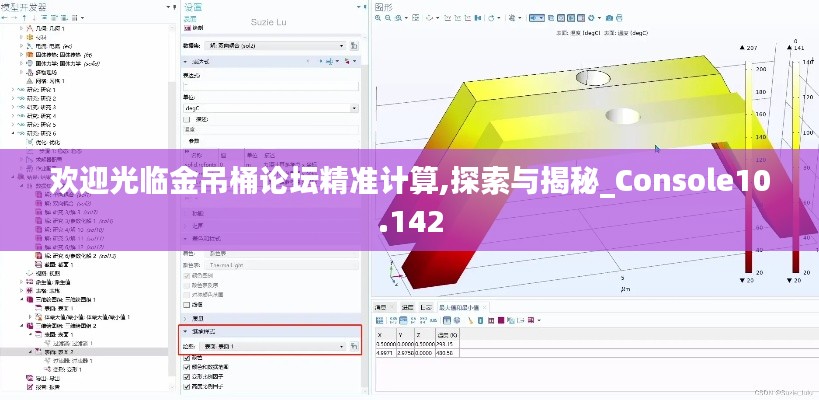Click the insert expression icon in expression header
819x400 pixels.
click(x=347, y=61)
